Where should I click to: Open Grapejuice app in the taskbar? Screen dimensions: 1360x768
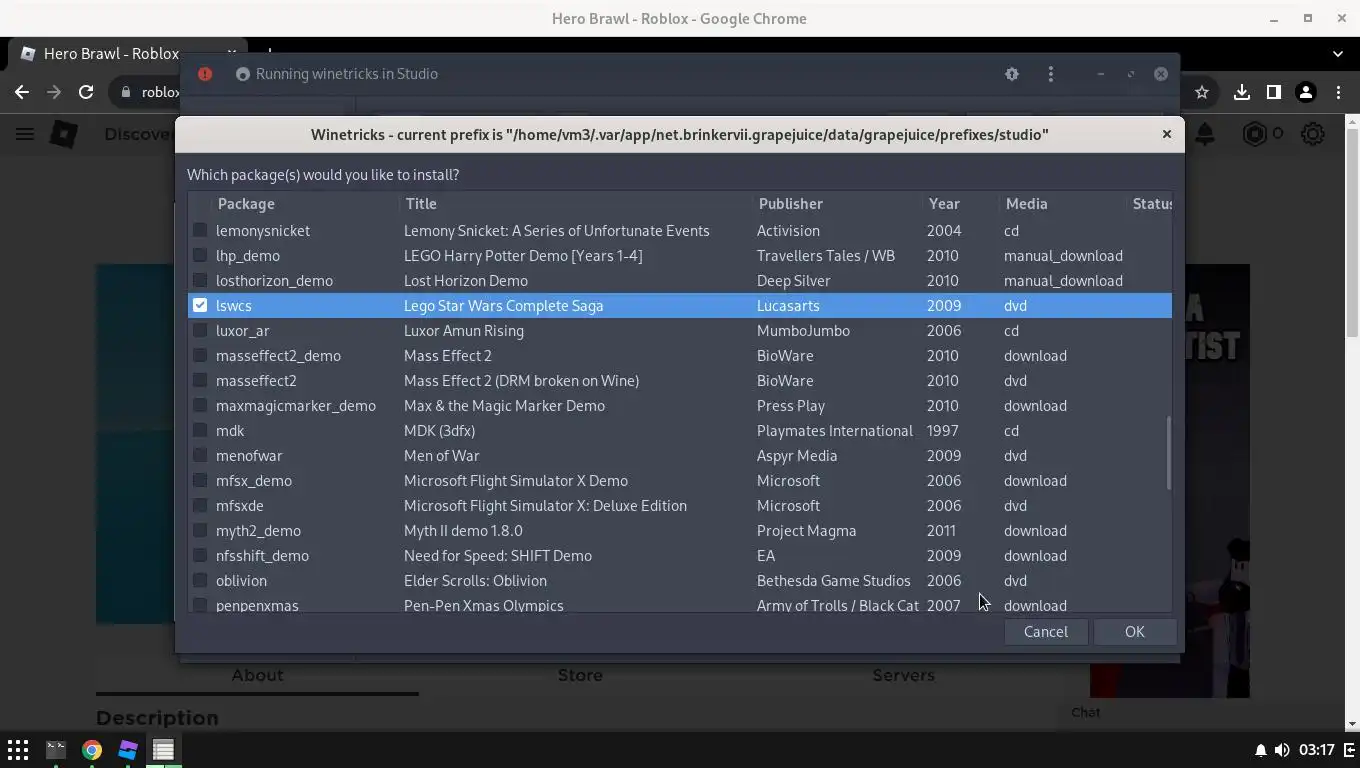(x=128, y=750)
